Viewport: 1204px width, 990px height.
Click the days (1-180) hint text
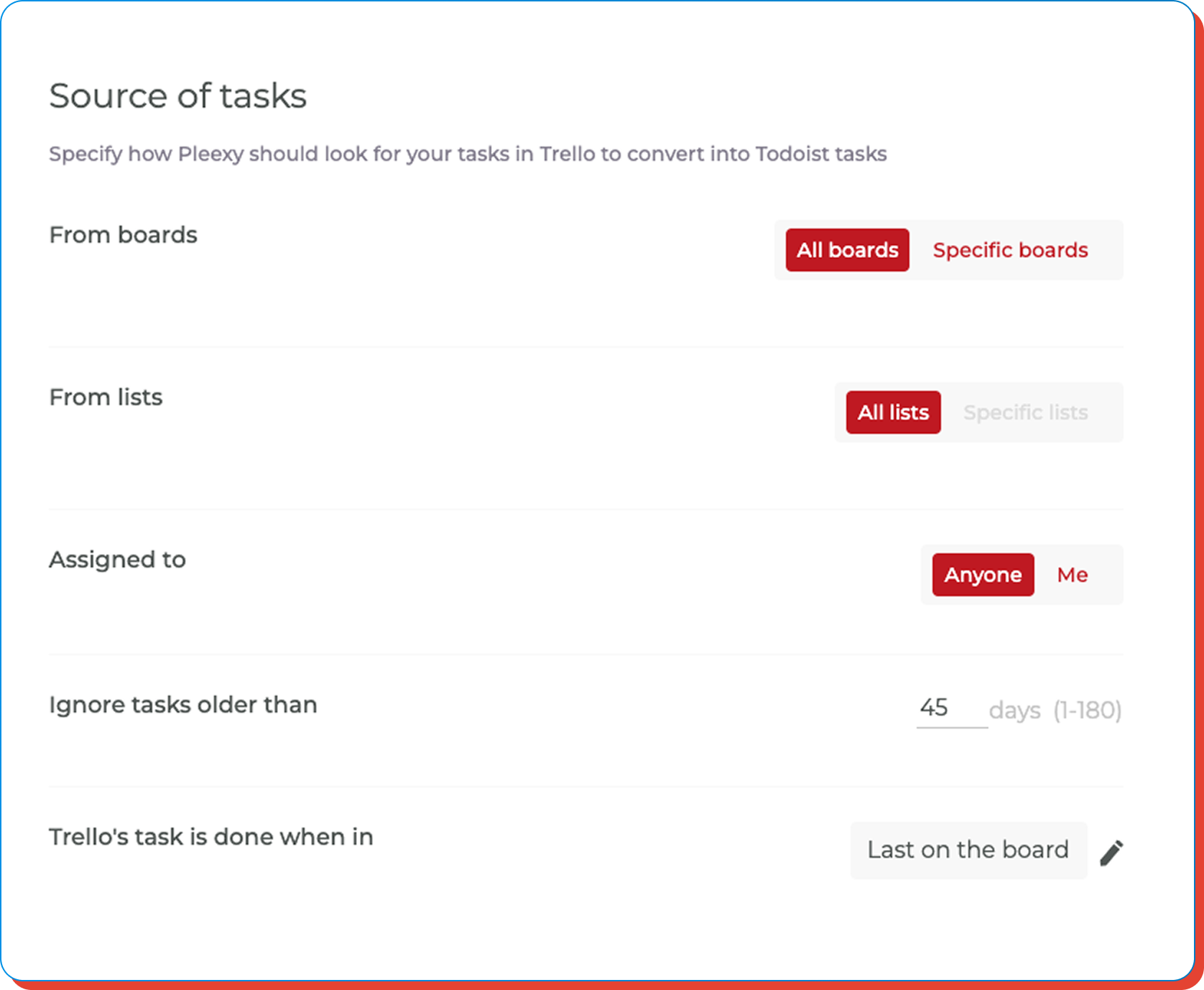click(1055, 711)
